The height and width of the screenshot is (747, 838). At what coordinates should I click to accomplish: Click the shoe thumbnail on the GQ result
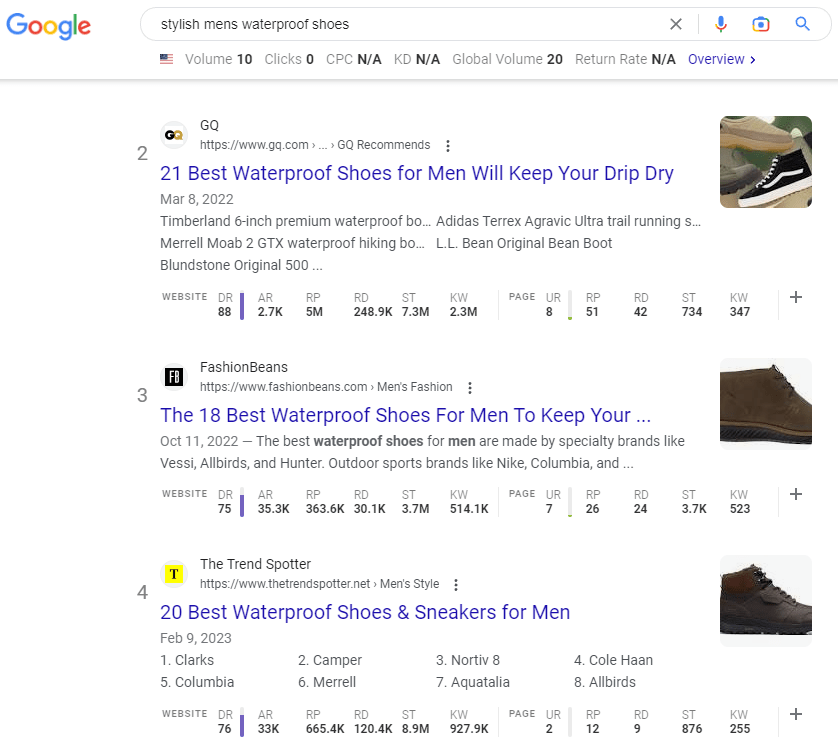click(765, 161)
